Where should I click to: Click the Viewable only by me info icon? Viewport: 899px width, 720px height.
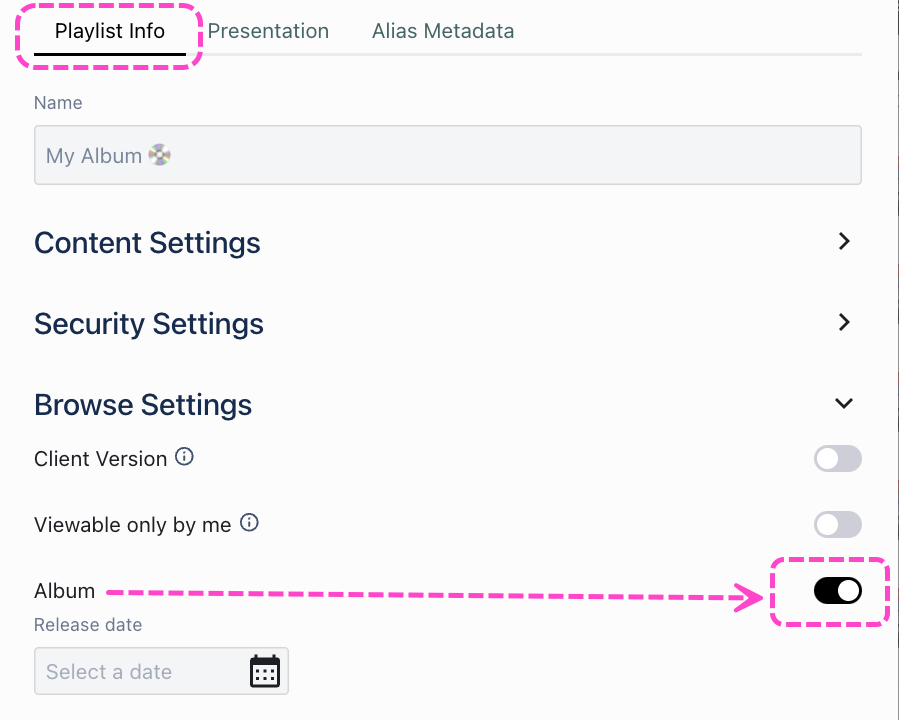[x=249, y=523]
